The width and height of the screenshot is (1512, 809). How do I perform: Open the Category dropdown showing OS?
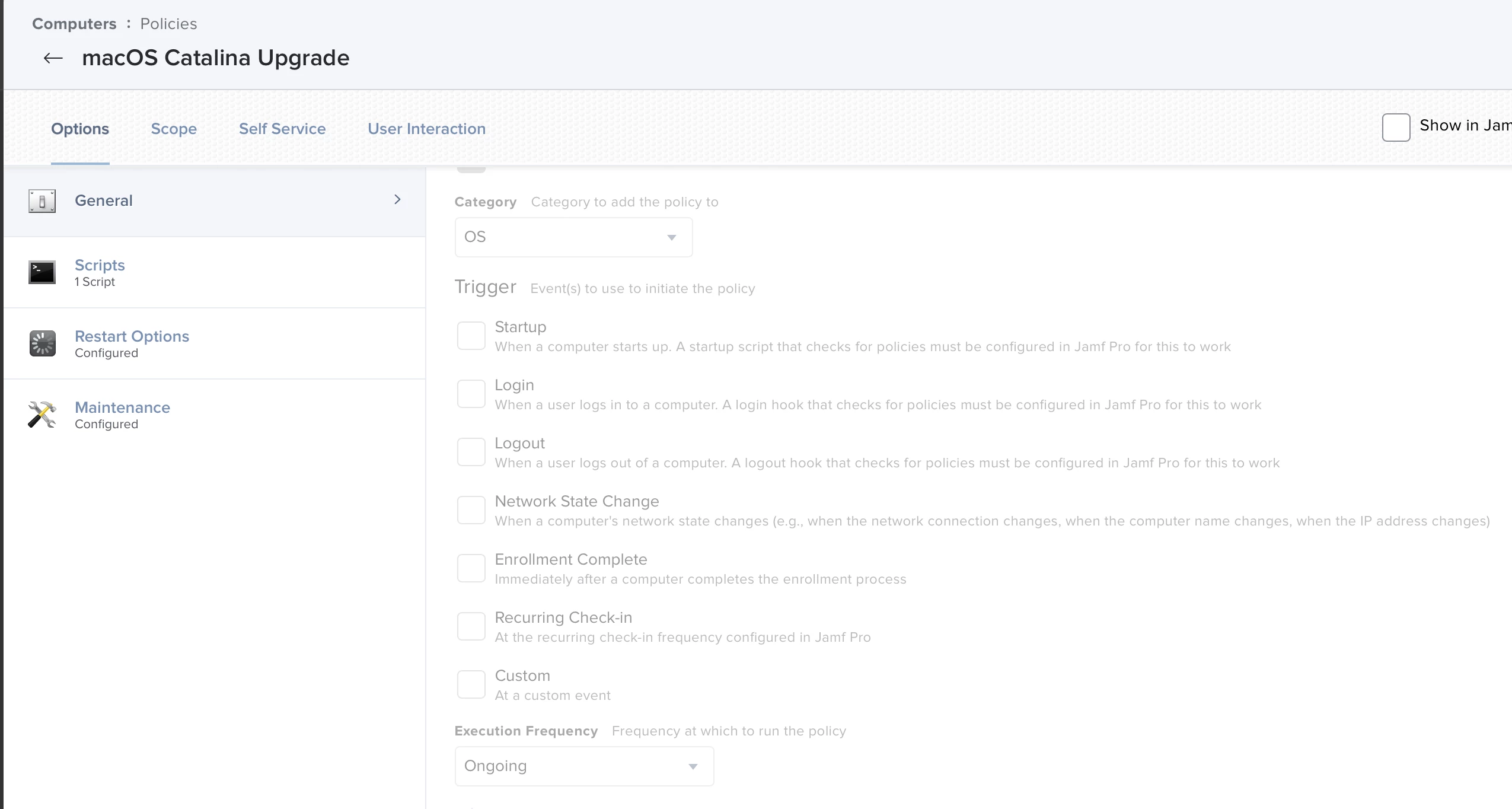(x=573, y=237)
